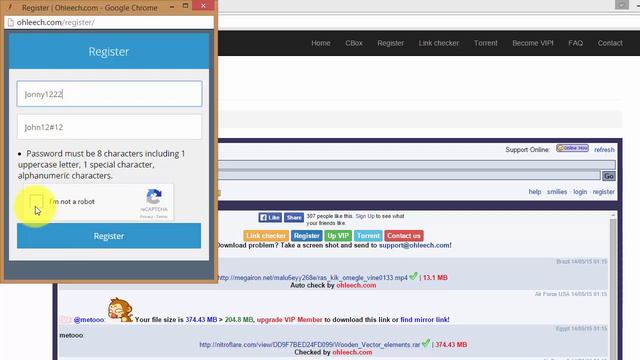Click ohleech.com link after Auto check by
This screenshot has width=640, height=360.
click(356, 285)
